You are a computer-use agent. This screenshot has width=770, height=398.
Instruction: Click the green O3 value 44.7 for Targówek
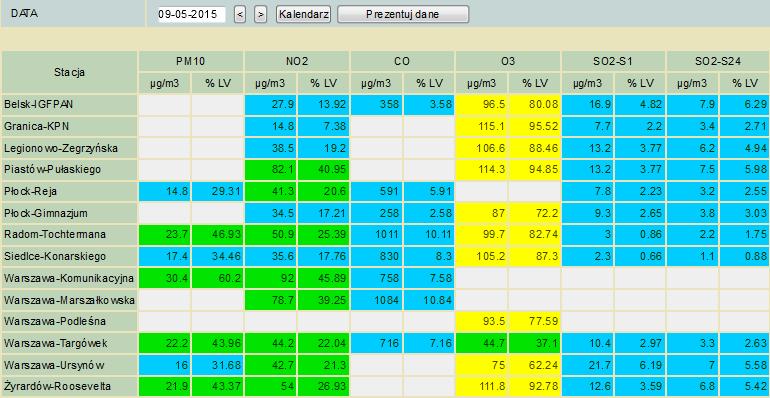click(x=482, y=342)
